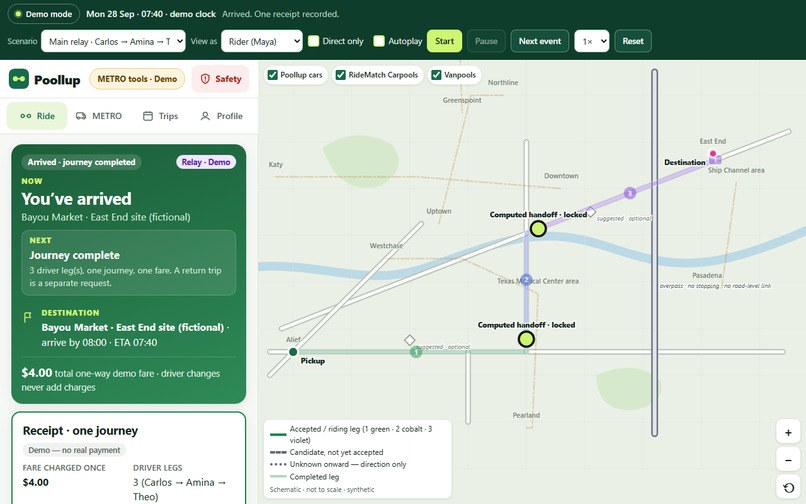Click the Reset button
The height and width of the screenshot is (504, 806).
click(633, 41)
